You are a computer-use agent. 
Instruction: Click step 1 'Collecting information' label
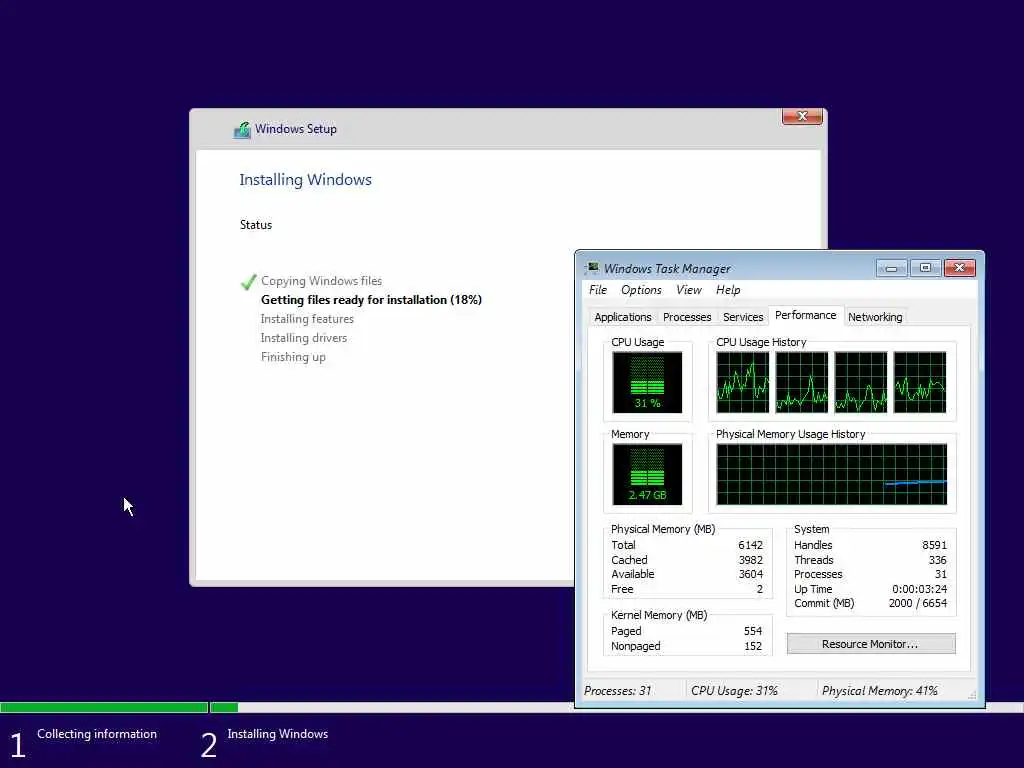click(x=97, y=734)
